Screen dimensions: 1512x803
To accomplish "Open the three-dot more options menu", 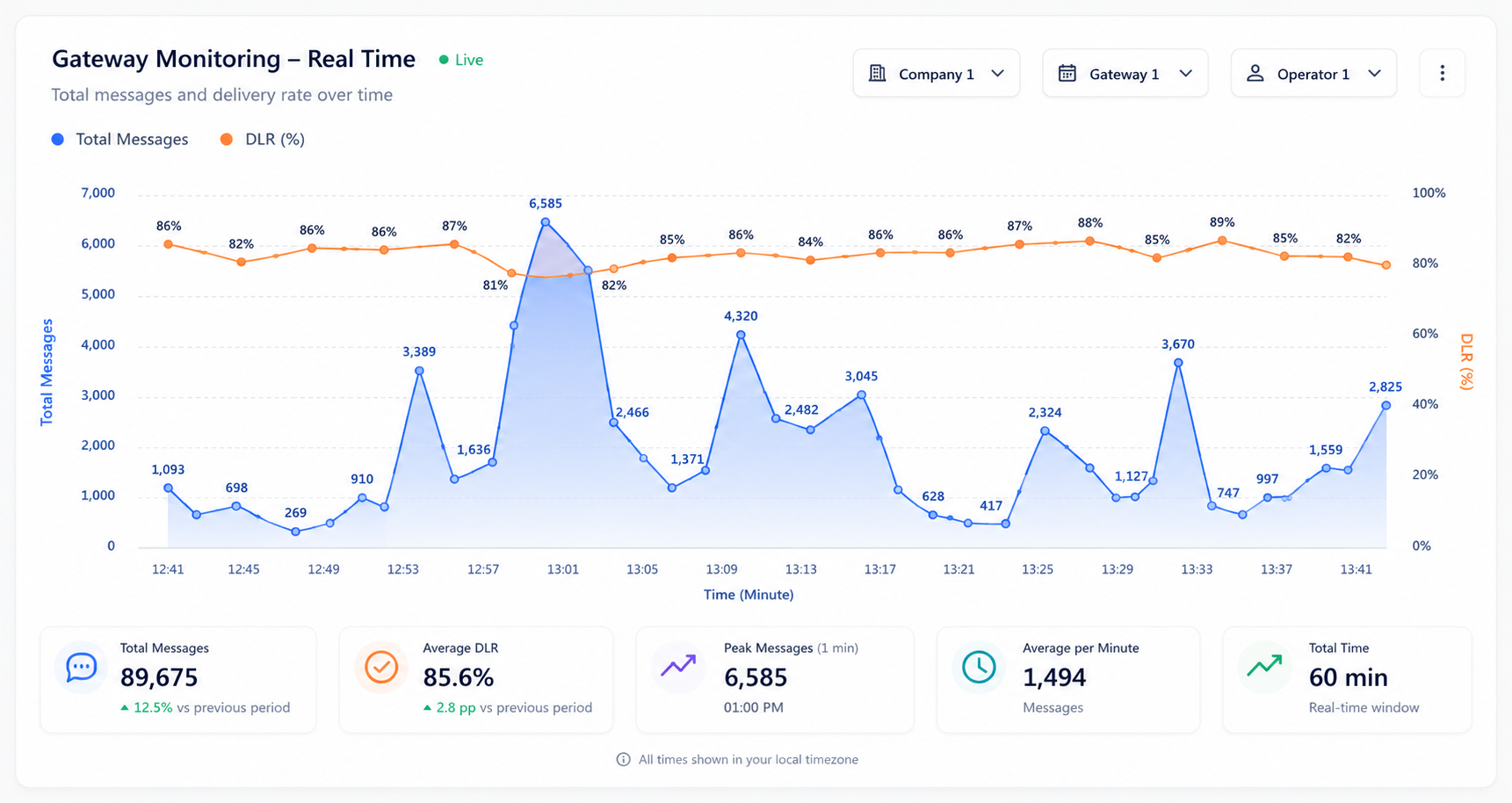I will pyautogui.click(x=1442, y=73).
